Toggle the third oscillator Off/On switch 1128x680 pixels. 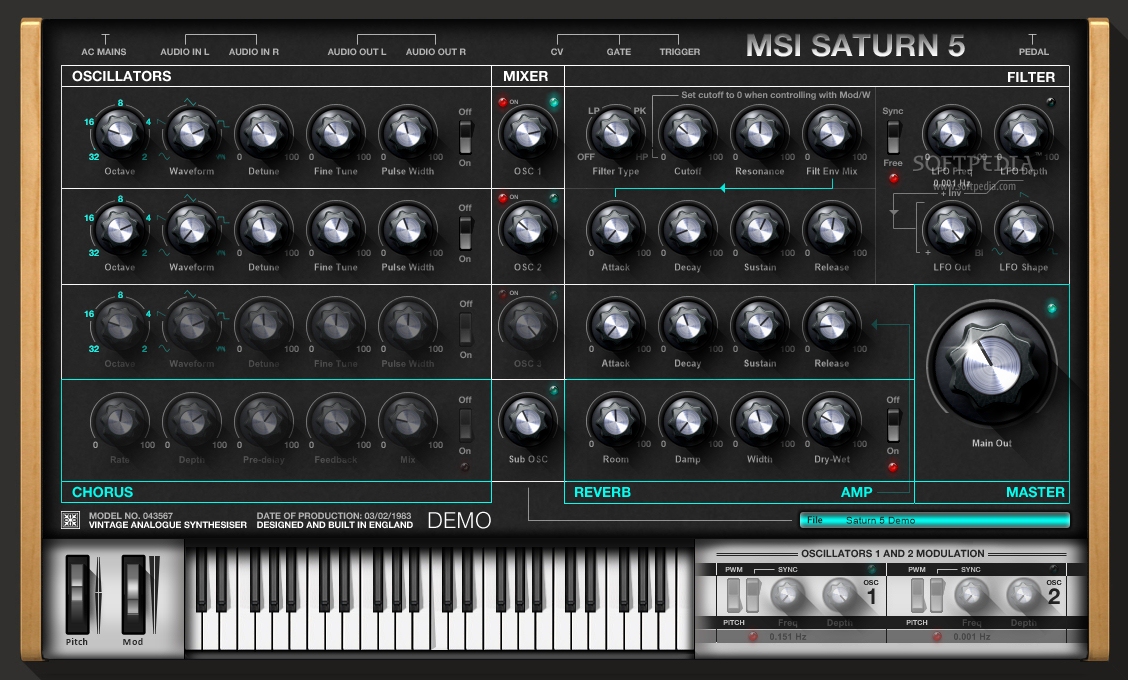465,330
